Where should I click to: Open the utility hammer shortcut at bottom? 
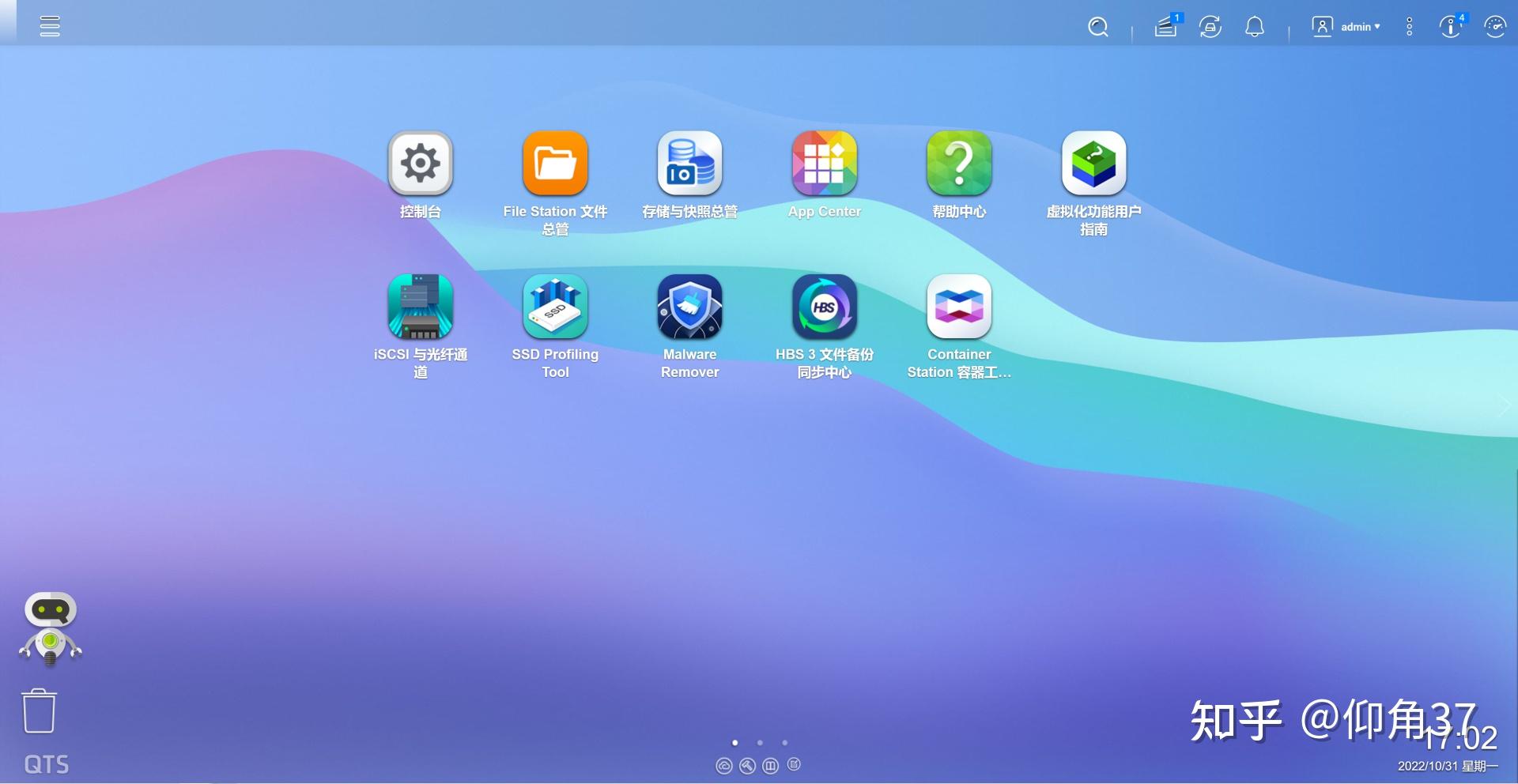click(747, 765)
